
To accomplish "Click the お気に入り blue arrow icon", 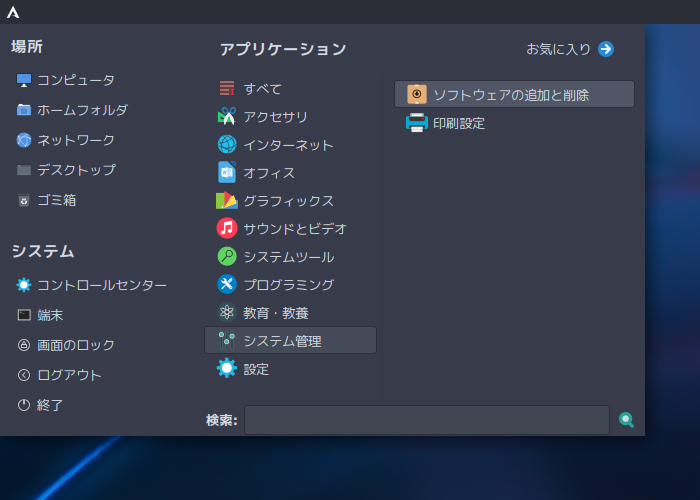I will pyautogui.click(x=606, y=49).
